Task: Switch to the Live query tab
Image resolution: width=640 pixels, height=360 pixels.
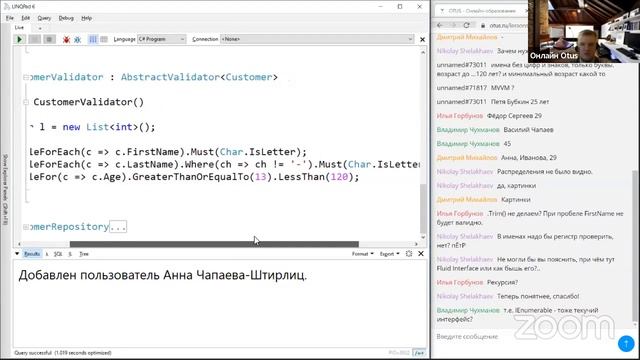Action: click(19, 27)
